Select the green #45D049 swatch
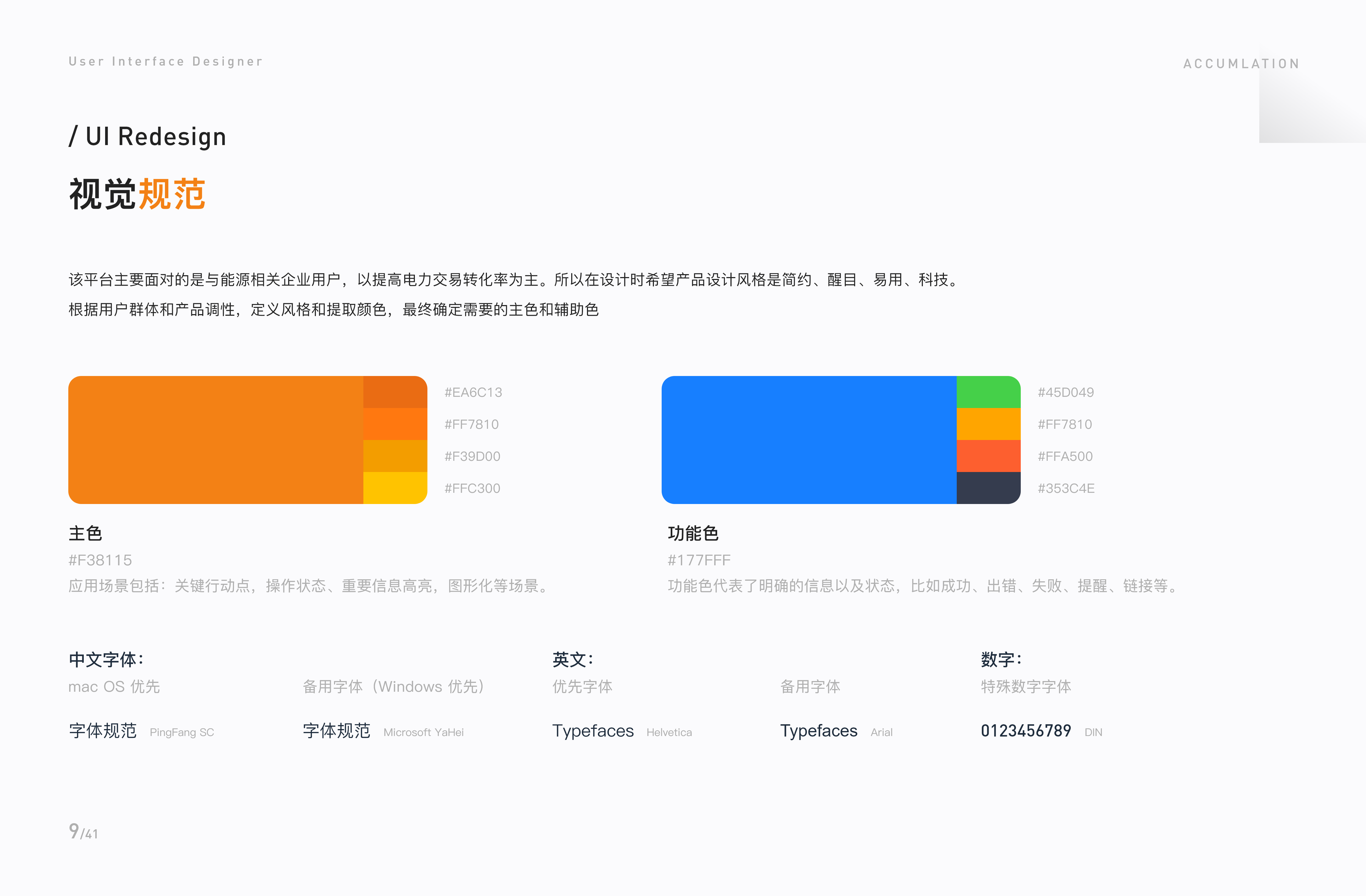This screenshot has width=1366, height=896. coord(988,392)
